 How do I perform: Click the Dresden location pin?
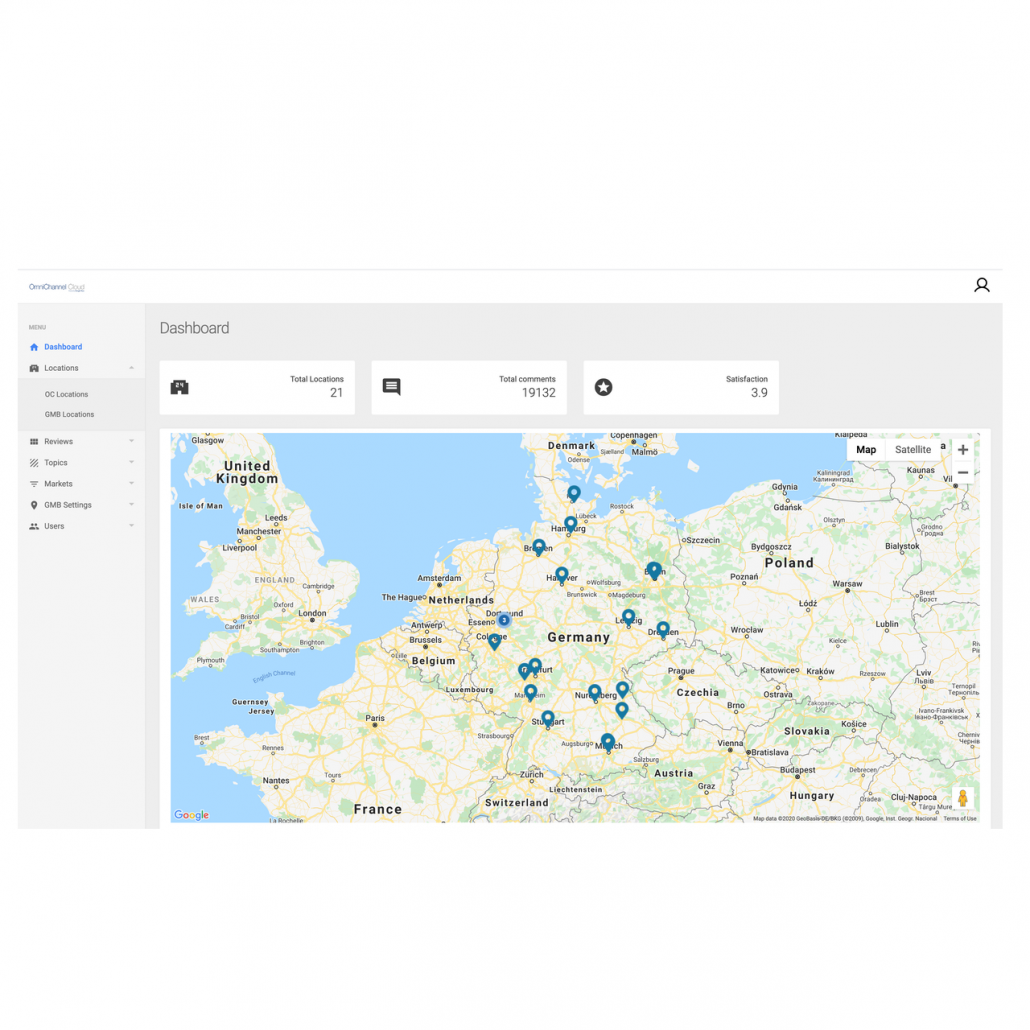tap(663, 630)
